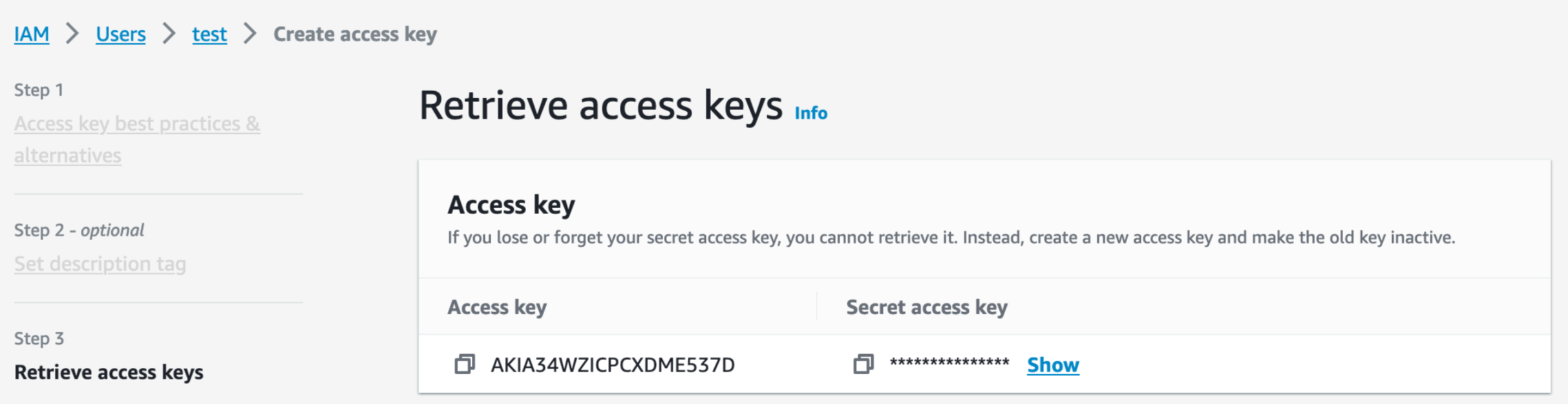
Task: Show the hidden secret access key
Action: click(1053, 365)
